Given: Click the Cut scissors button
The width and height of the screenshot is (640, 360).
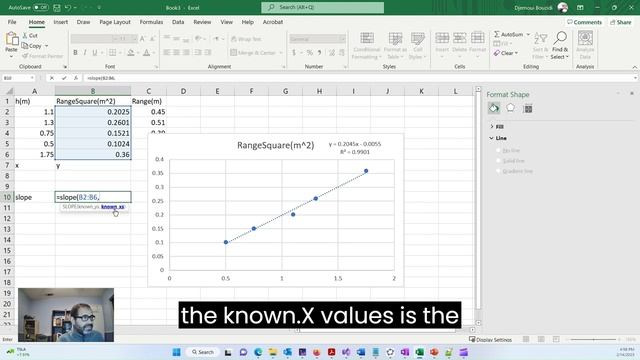Looking at the screenshot, I should pos(30,36).
